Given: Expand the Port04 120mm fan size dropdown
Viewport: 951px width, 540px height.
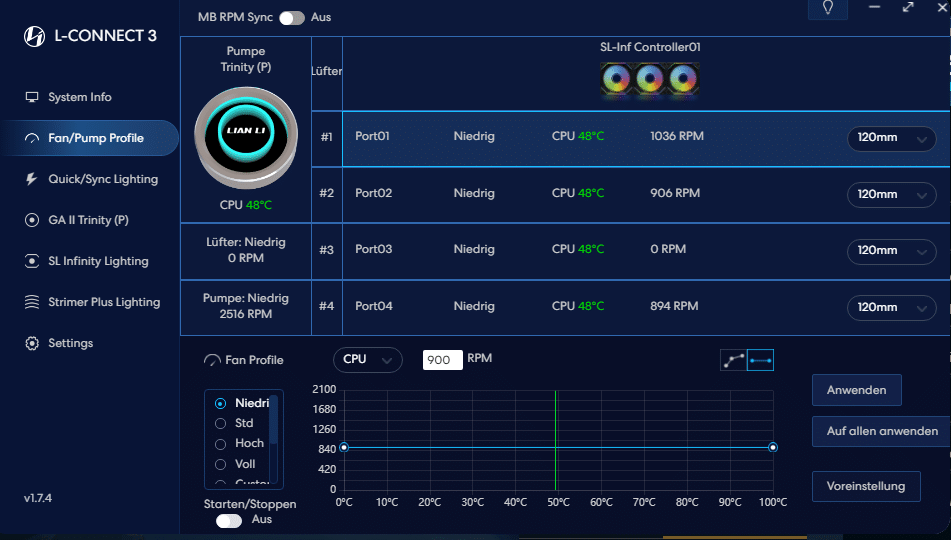Looking at the screenshot, I should click(x=891, y=307).
